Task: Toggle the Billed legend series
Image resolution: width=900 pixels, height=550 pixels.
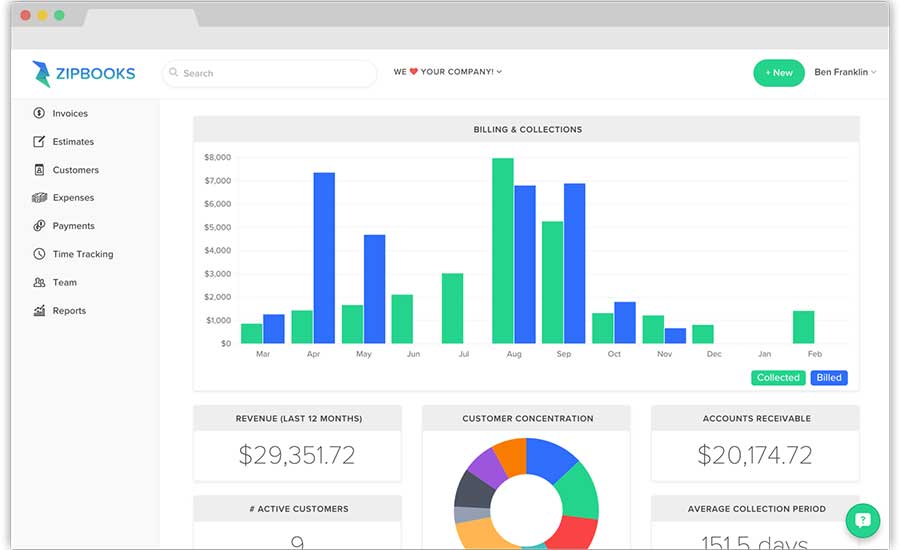Action: [x=829, y=378]
